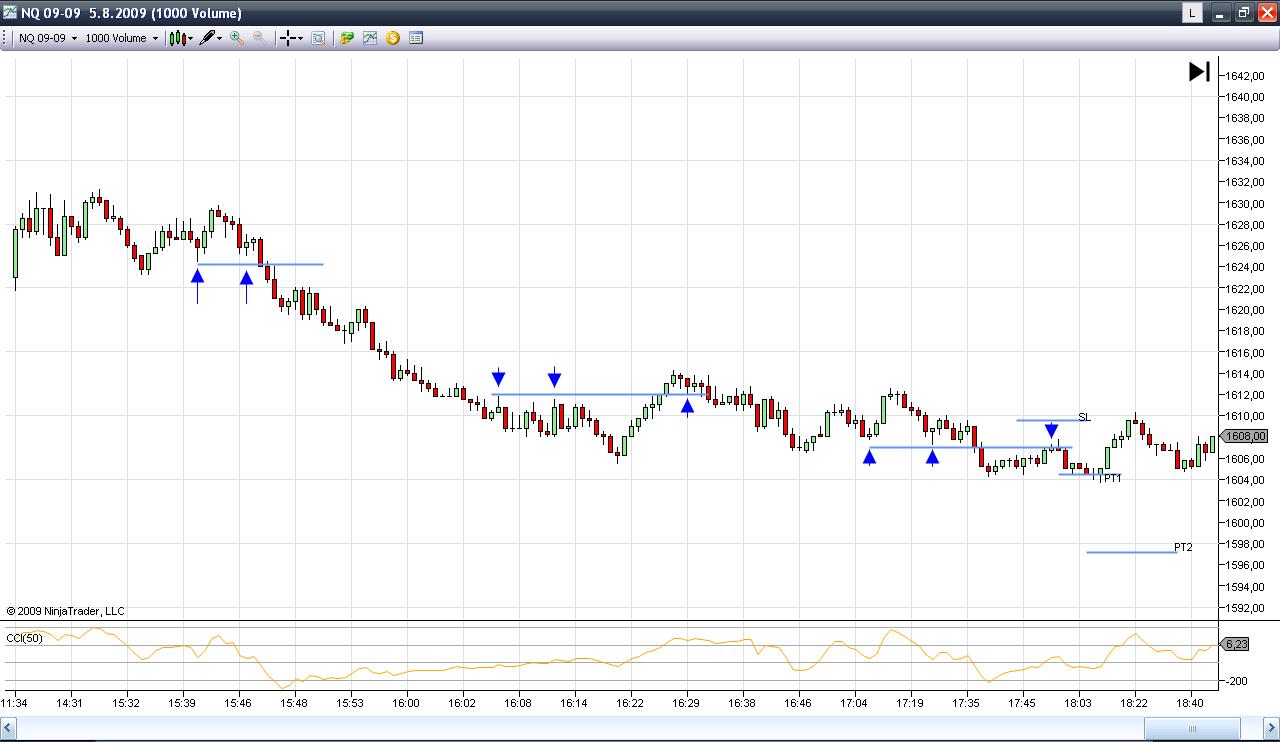Click the 1642,00 price axis label
The width and height of the screenshot is (1280, 742).
tap(1245, 76)
